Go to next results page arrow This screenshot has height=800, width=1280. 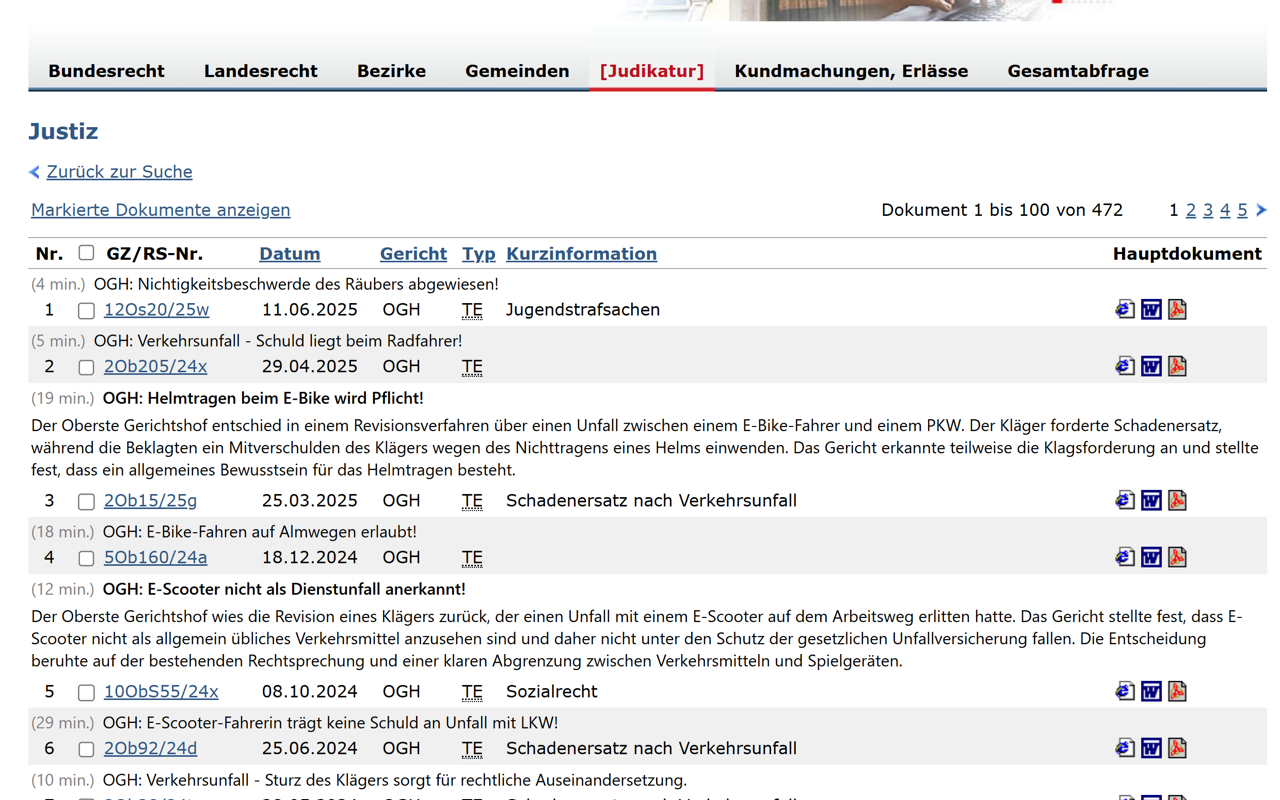pyautogui.click(x=1261, y=210)
